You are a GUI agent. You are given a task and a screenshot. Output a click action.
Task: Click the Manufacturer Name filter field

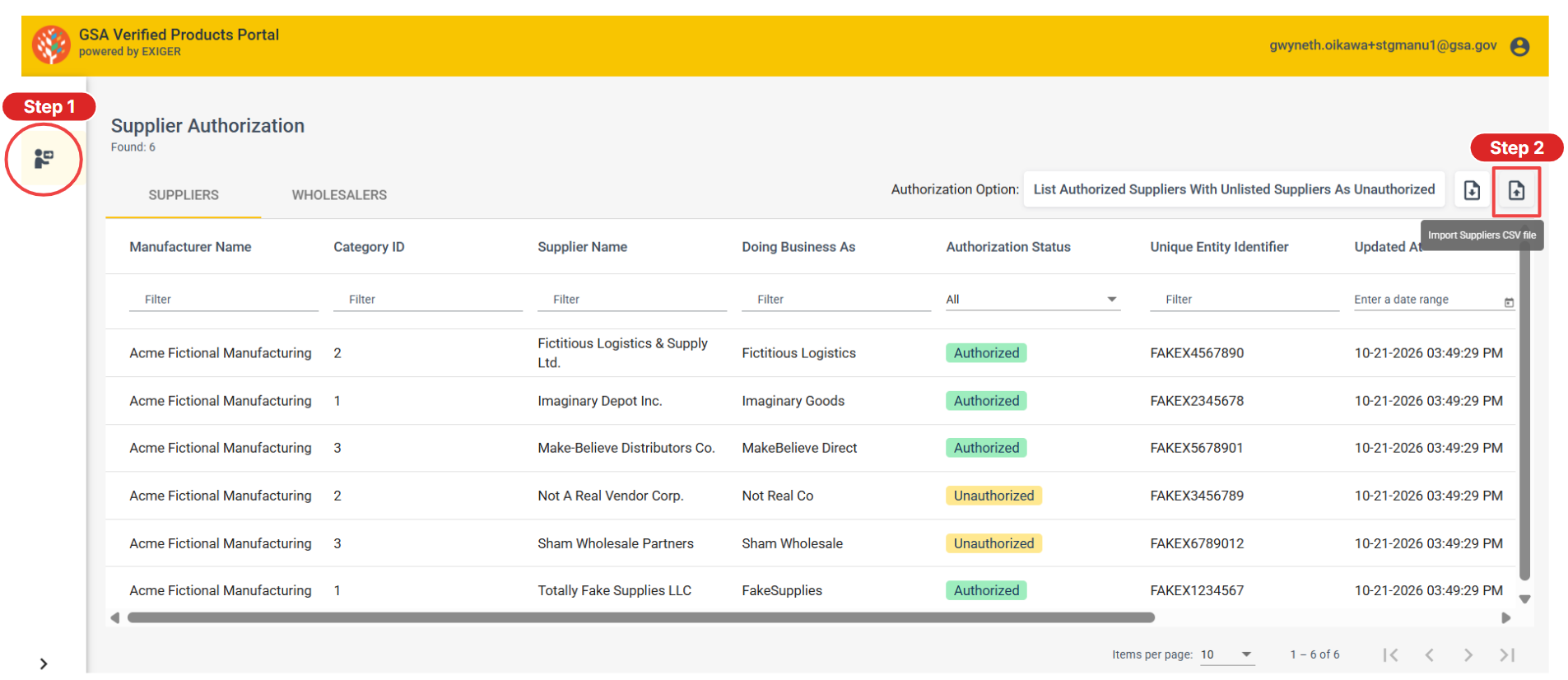tap(224, 300)
